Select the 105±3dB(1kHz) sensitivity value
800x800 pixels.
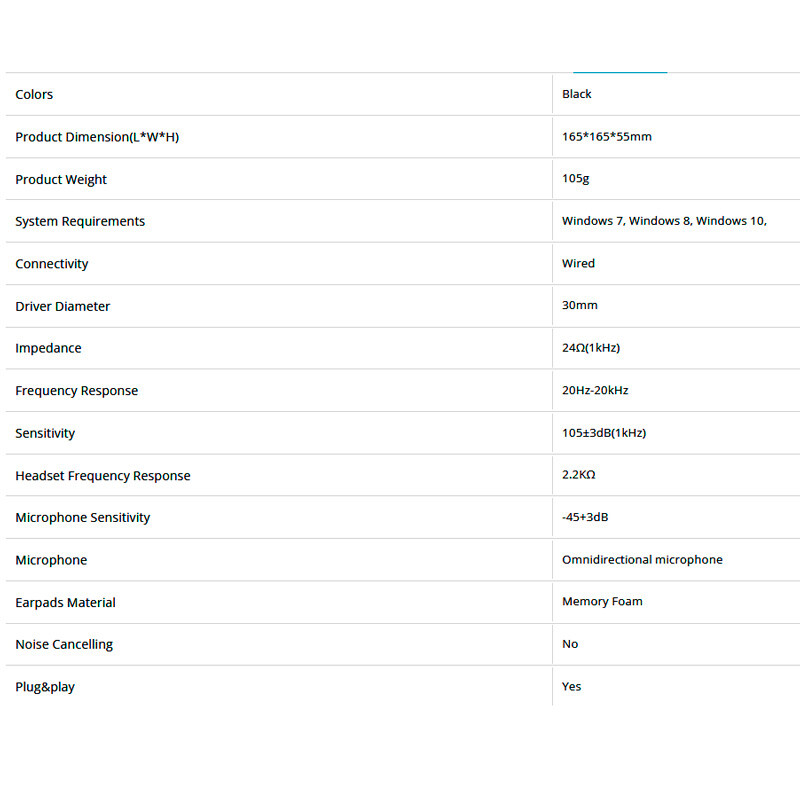pyautogui.click(x=604, y=433)
